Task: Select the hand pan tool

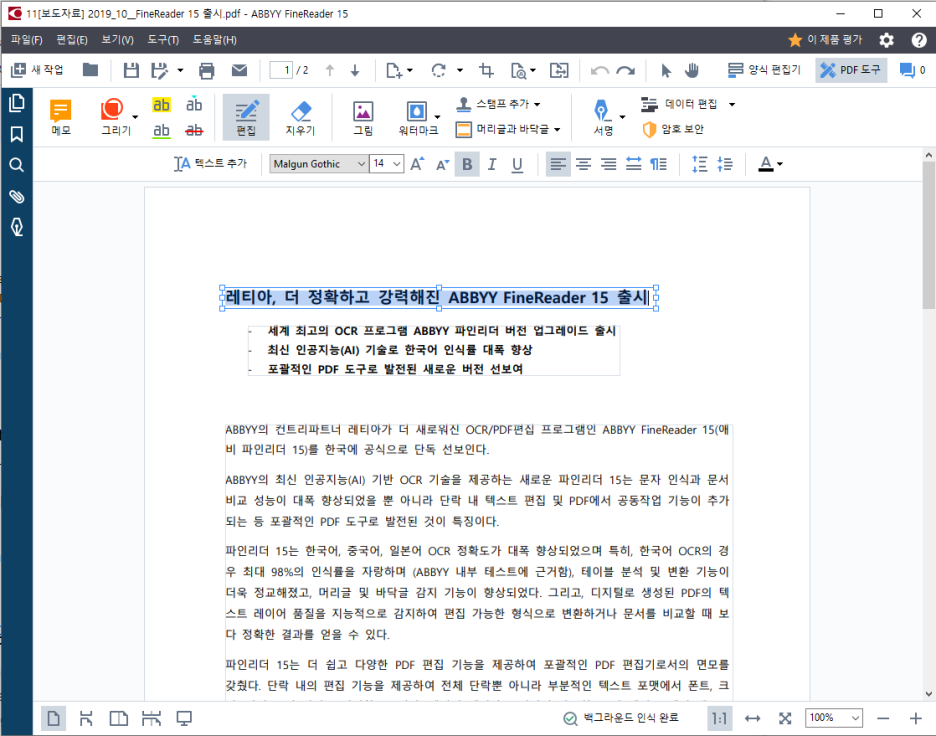Action: [x=692, y=70]
